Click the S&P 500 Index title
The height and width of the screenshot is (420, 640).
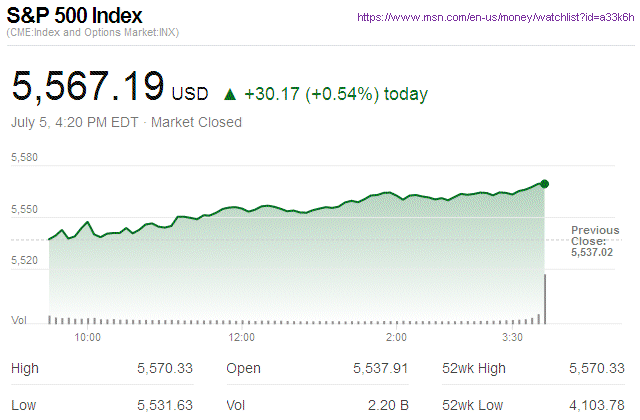[75, 17]
